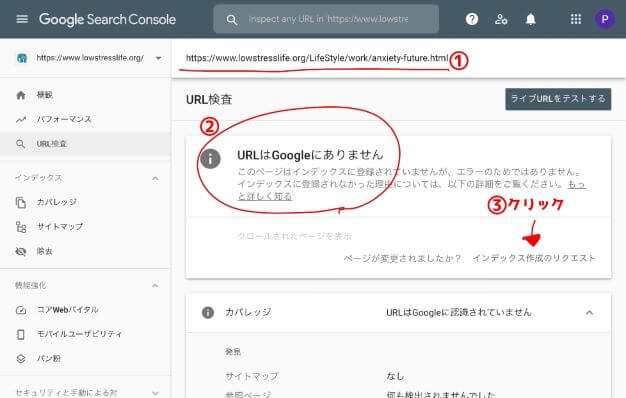
Task: Click インデックス作成のリクエスト
Action: pos(534,258)
